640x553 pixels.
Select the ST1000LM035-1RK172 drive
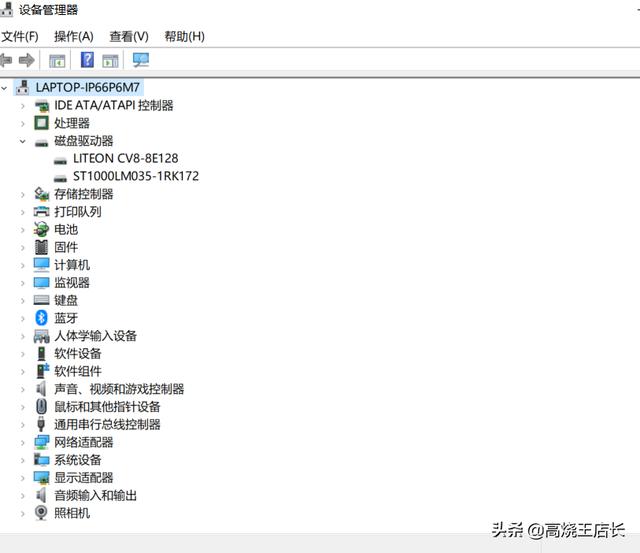tap(136, 176)
